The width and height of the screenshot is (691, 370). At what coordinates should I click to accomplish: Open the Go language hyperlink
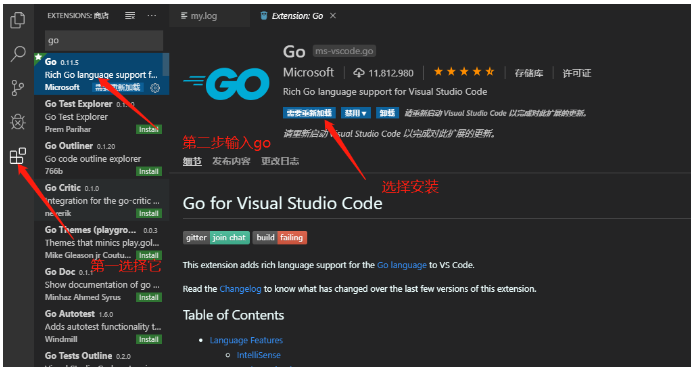pyautogui.click(x=401, y=265)
